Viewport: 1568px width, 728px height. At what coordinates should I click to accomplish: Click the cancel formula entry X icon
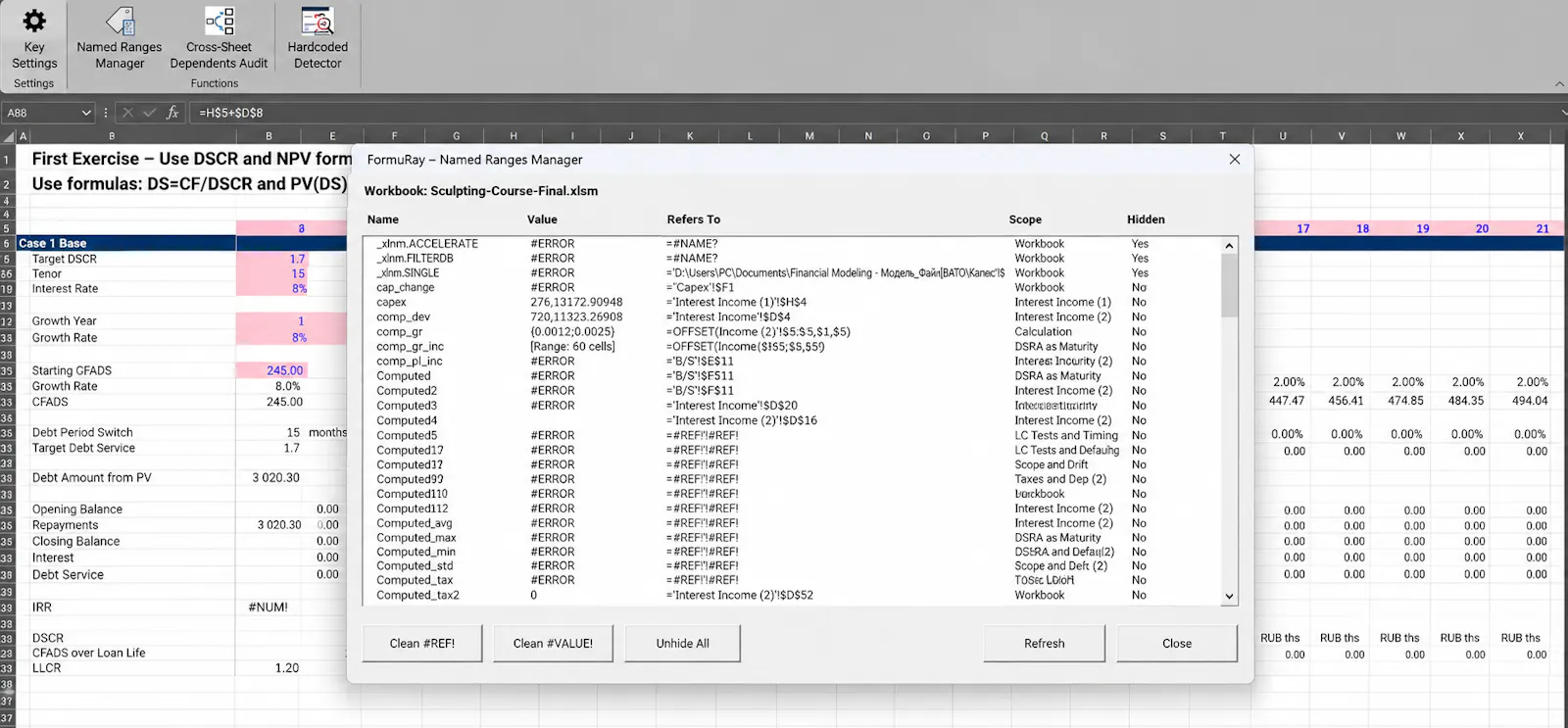click(127, 113)
